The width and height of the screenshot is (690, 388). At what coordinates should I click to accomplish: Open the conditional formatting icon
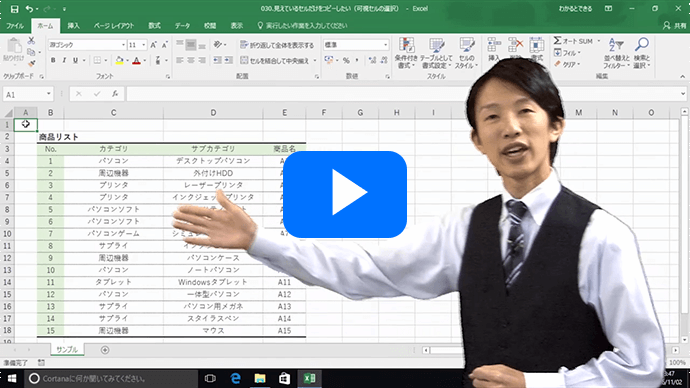coord(406,53)
